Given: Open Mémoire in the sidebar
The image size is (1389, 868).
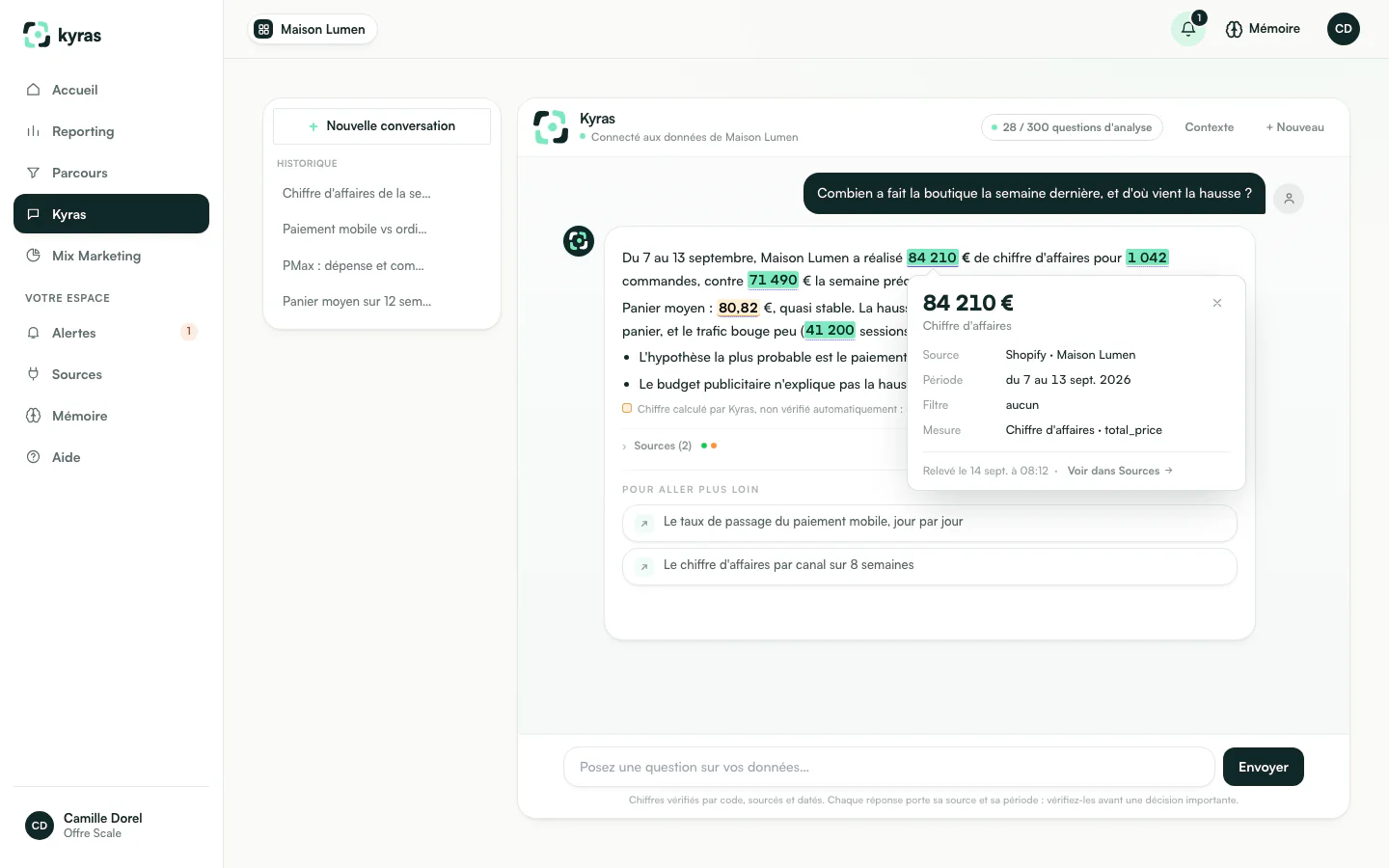Looking at the screenshot, I should coord(111,416).
